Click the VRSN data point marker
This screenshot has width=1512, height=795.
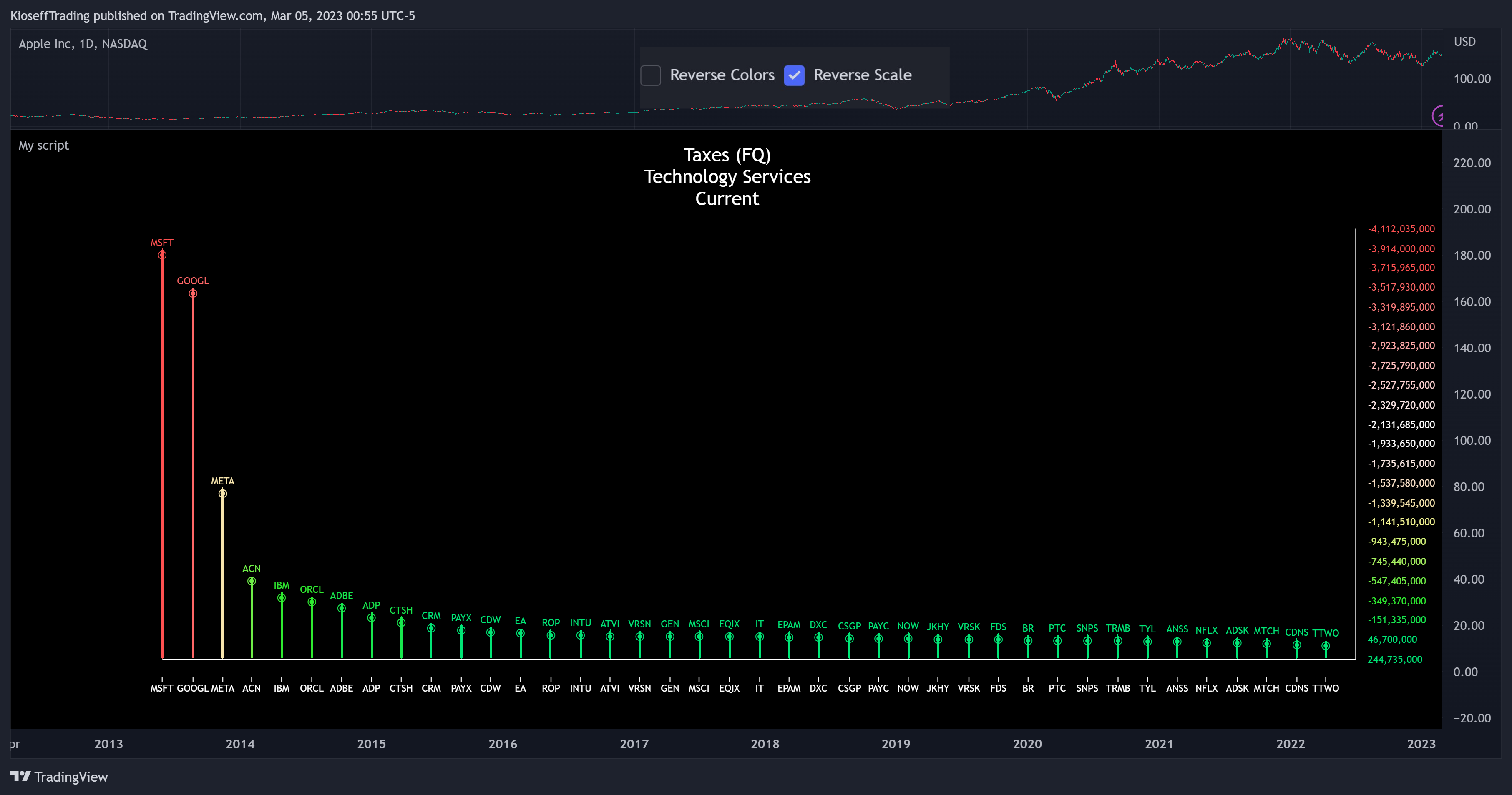click(640, 637)
